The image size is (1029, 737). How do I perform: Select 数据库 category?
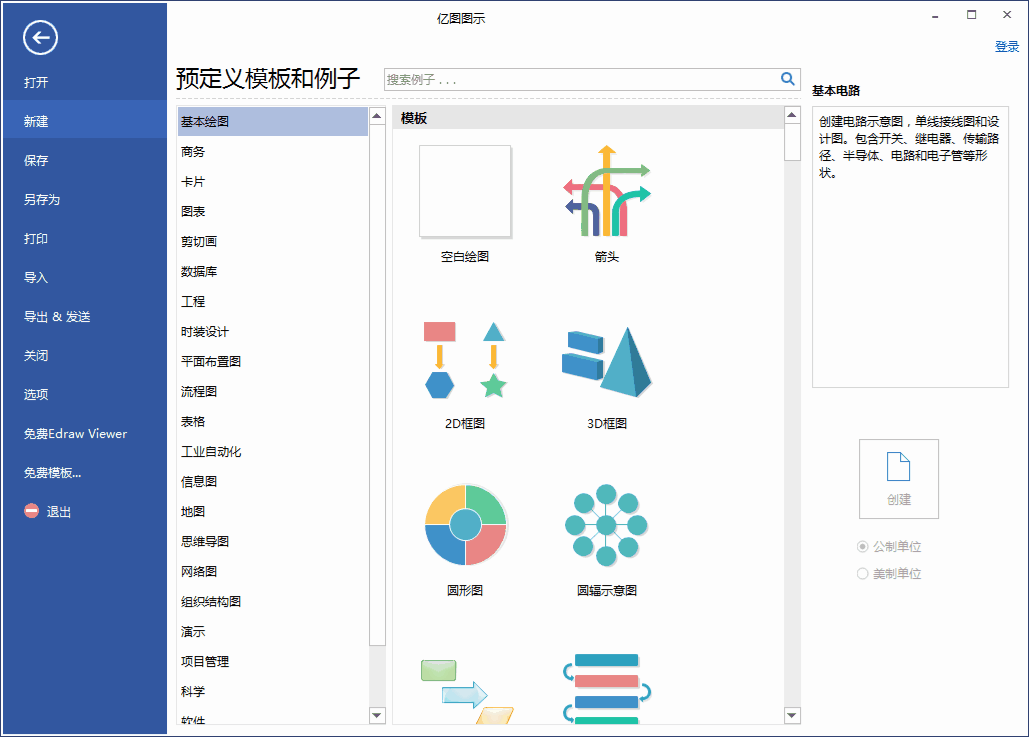point(272,272)
